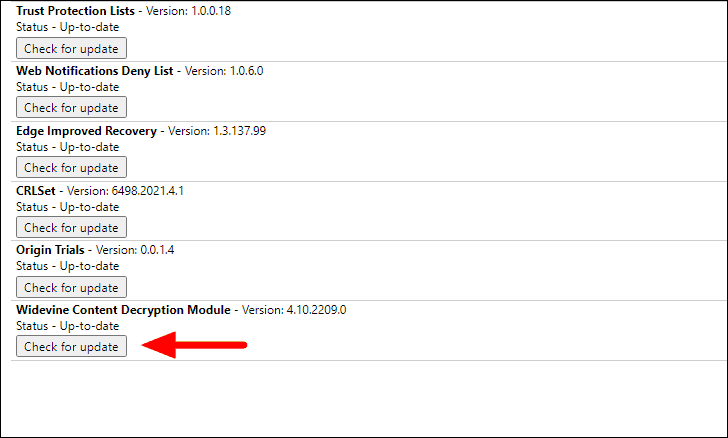Check for update for Origin Trials
This screenshot has height=438, width=728.
click(72, 287)
